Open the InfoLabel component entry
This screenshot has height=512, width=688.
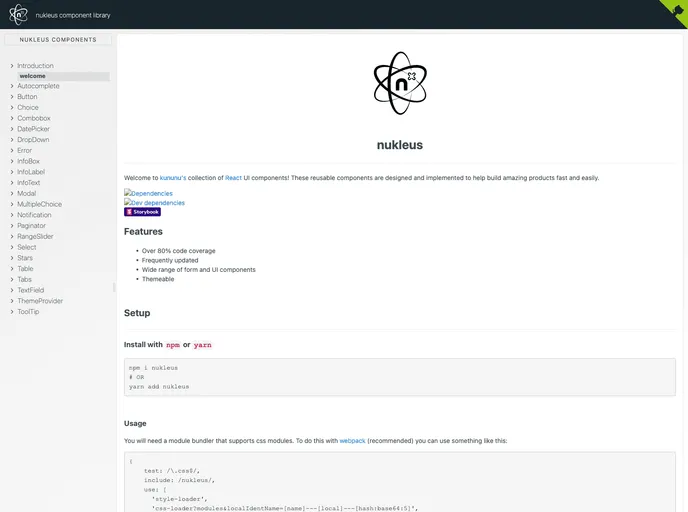click(31, 172)
